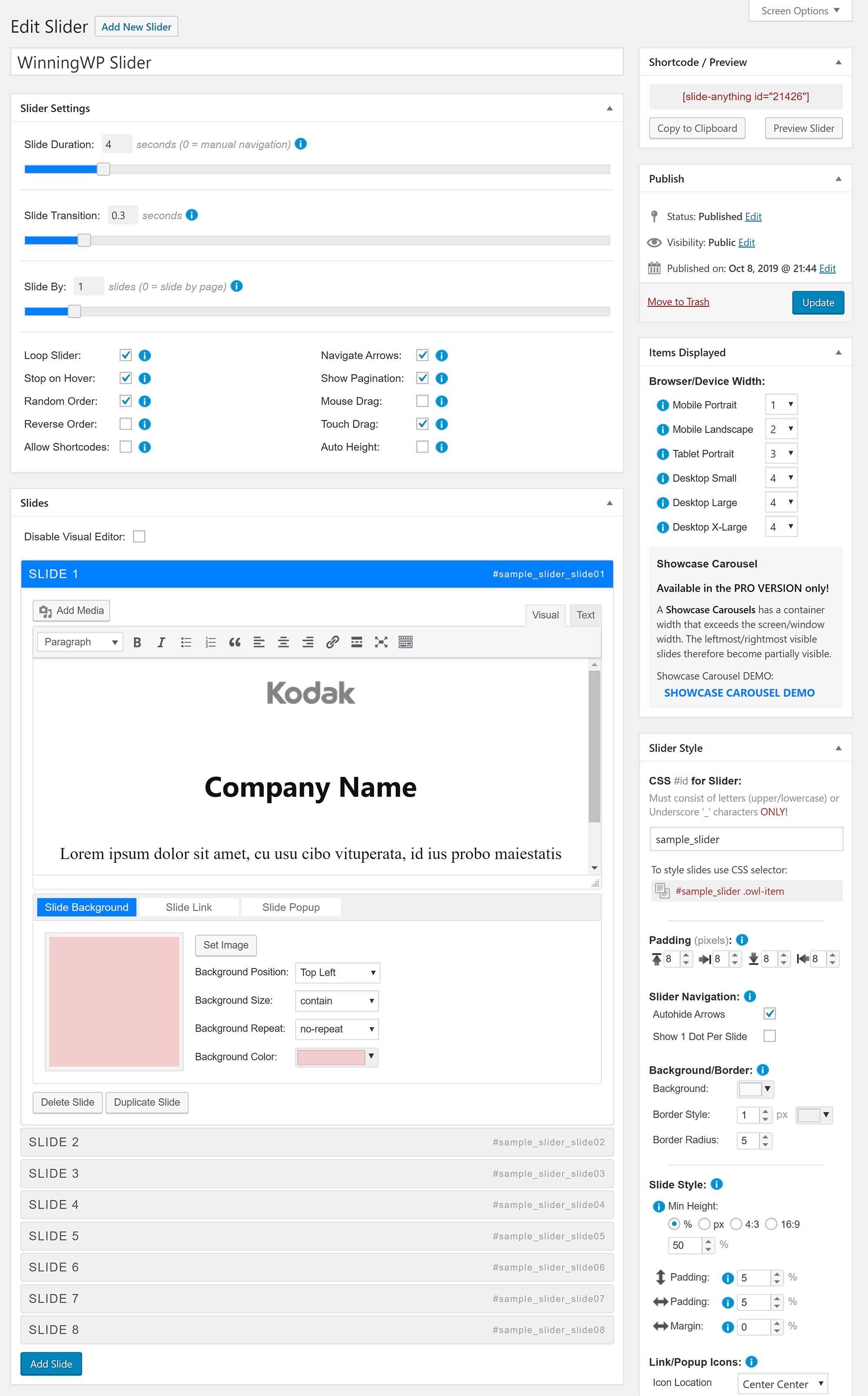Screen dimensions: 868x1396
Task: Open SHOWCASE CAROUSEL DEMO link
Action: pyautogui.click(x=740, y=693)
